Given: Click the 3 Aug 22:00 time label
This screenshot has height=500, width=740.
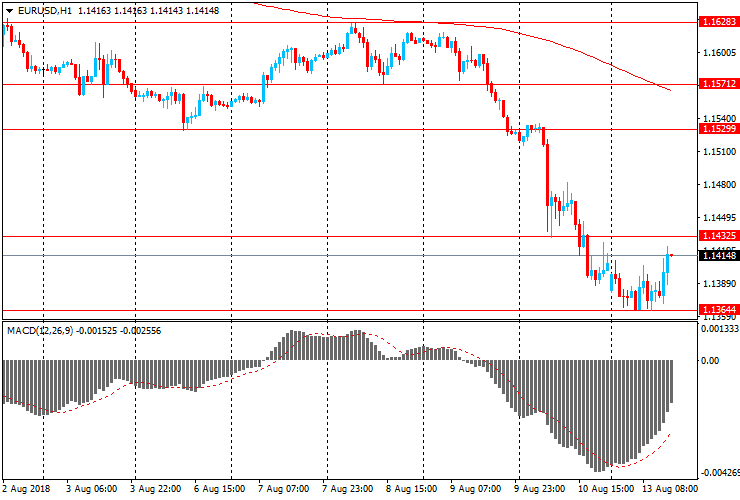Looking at the screenshot, I should pos(156,489).
